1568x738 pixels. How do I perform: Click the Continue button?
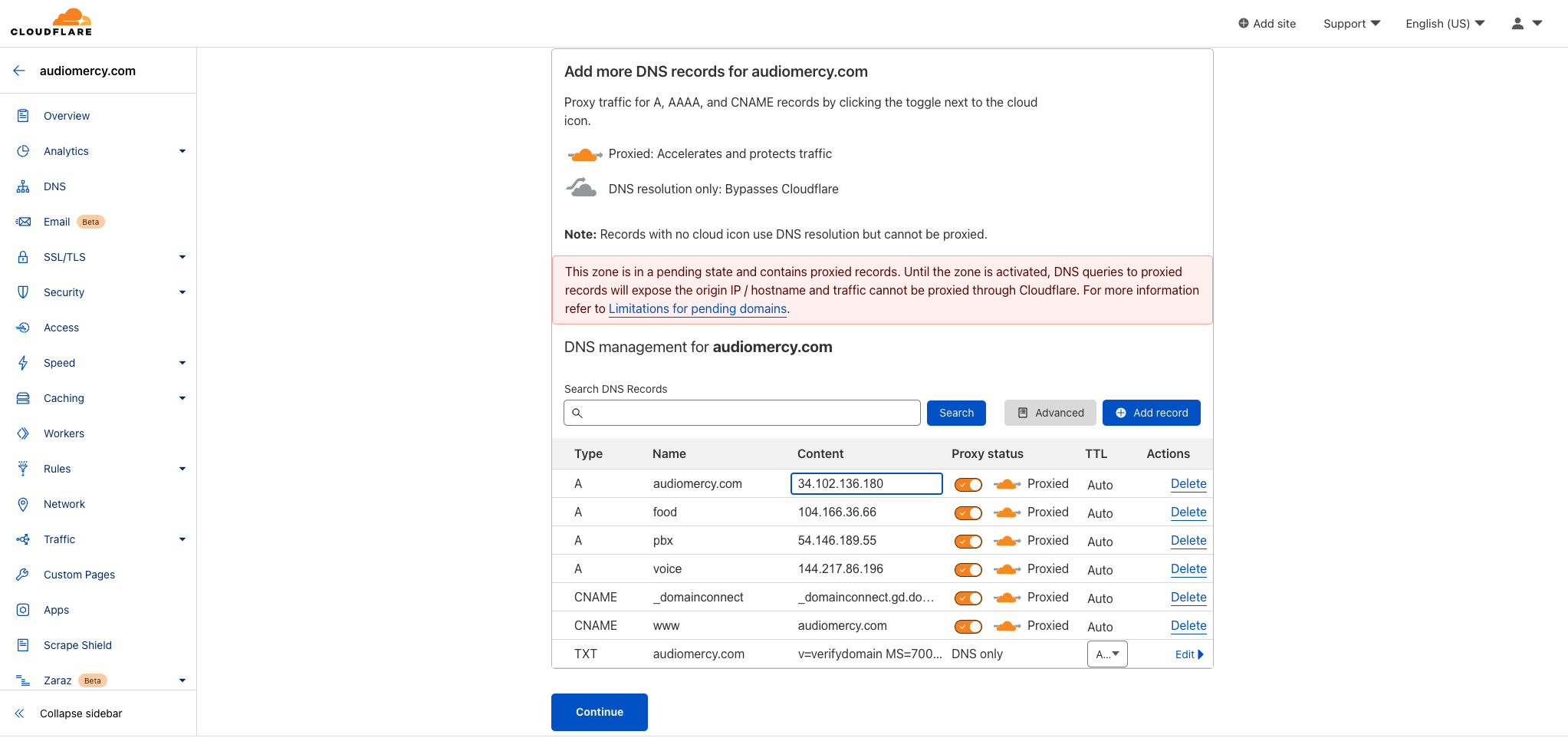point(600,712)
